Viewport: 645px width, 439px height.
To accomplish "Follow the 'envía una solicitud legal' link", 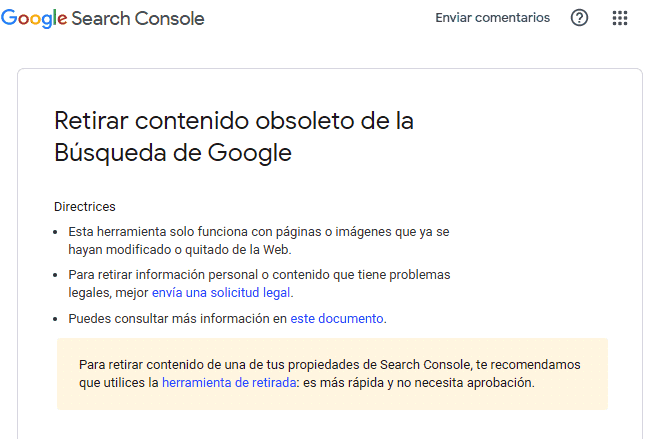I will (x=221, y=293).
